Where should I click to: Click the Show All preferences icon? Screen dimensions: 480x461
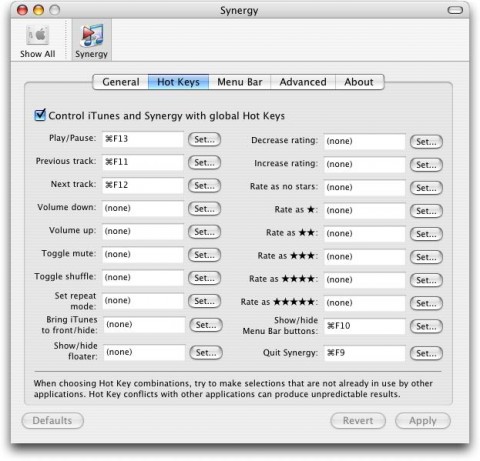pyautogui.click(x=37, y=41)
